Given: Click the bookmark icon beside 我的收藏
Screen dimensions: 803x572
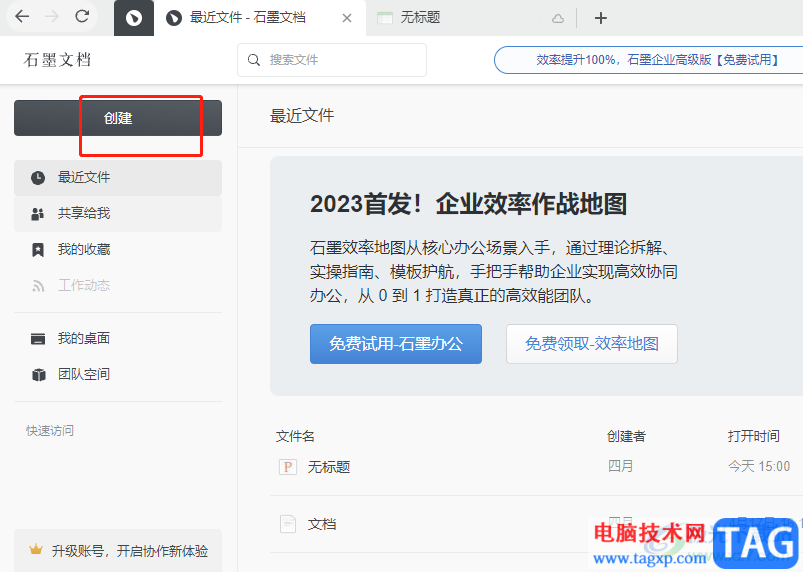Looking at the screenshot, I should pos(38,250).
